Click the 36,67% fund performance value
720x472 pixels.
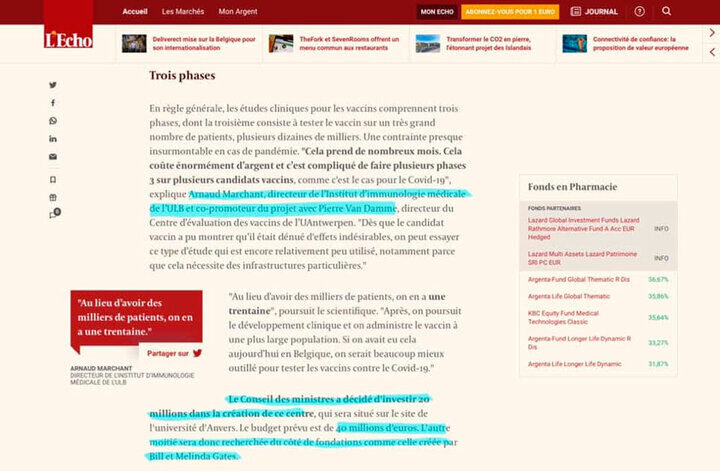coord(658,279)
